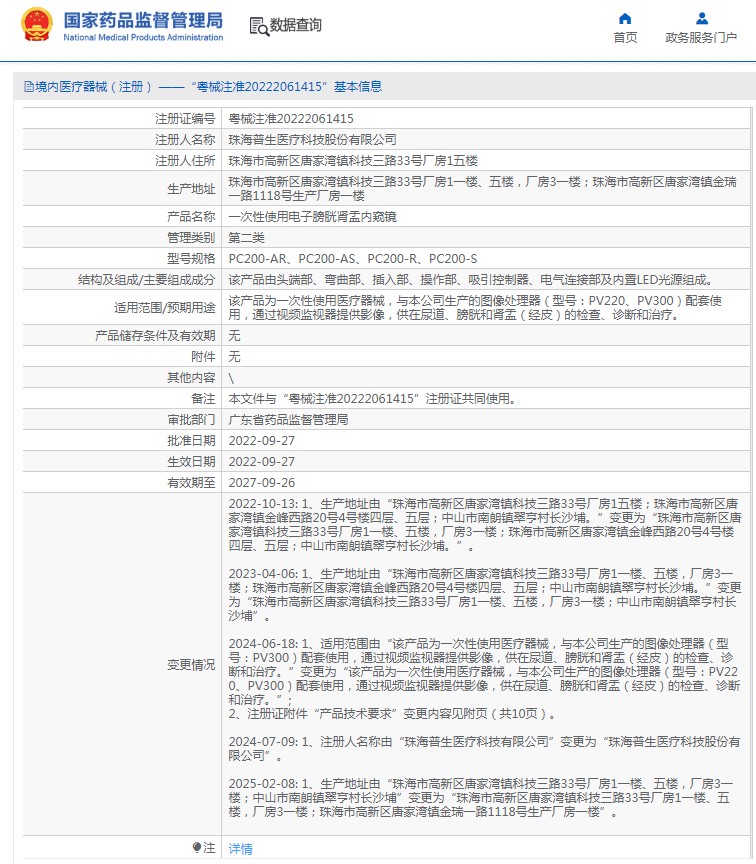This screenshot has height=864, width=756.
Task: Select the 2024-07-09 registrant name change entry
Action: tap(485, 748)
